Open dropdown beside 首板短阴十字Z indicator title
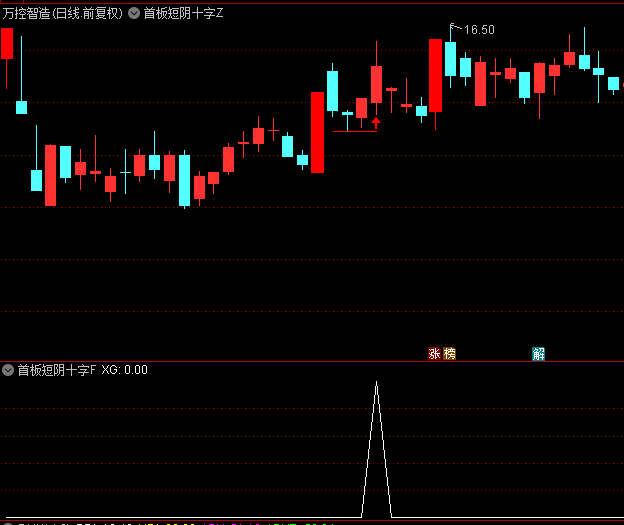This screenshot has width=624, height=525. tap(134, 14)
